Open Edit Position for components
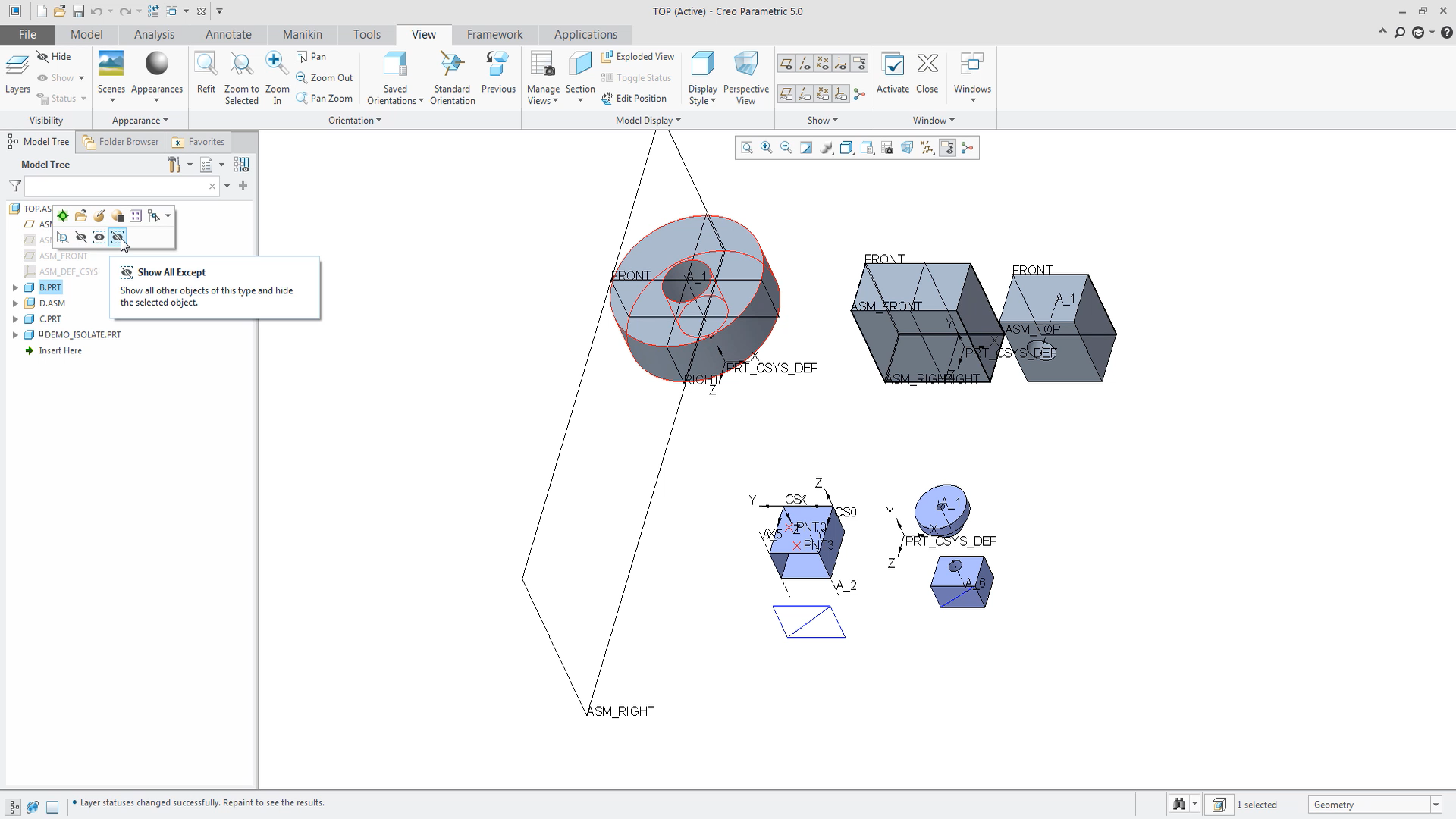 coord(634,98)
